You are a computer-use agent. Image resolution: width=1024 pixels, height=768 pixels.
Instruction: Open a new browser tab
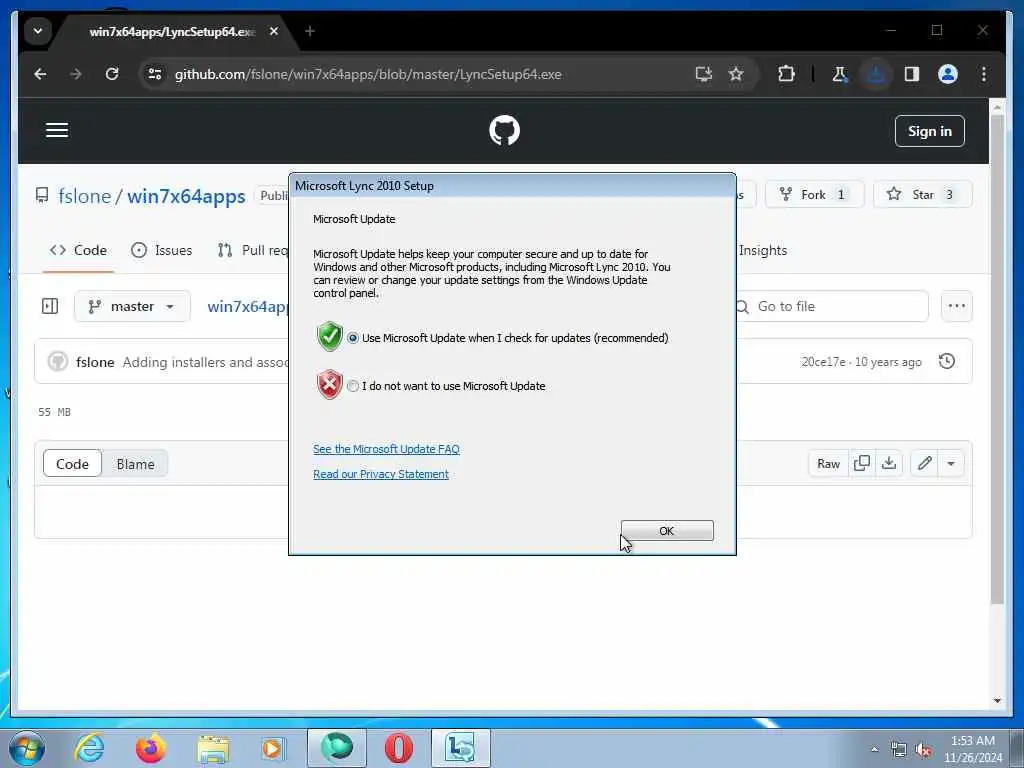pos(310,31)
